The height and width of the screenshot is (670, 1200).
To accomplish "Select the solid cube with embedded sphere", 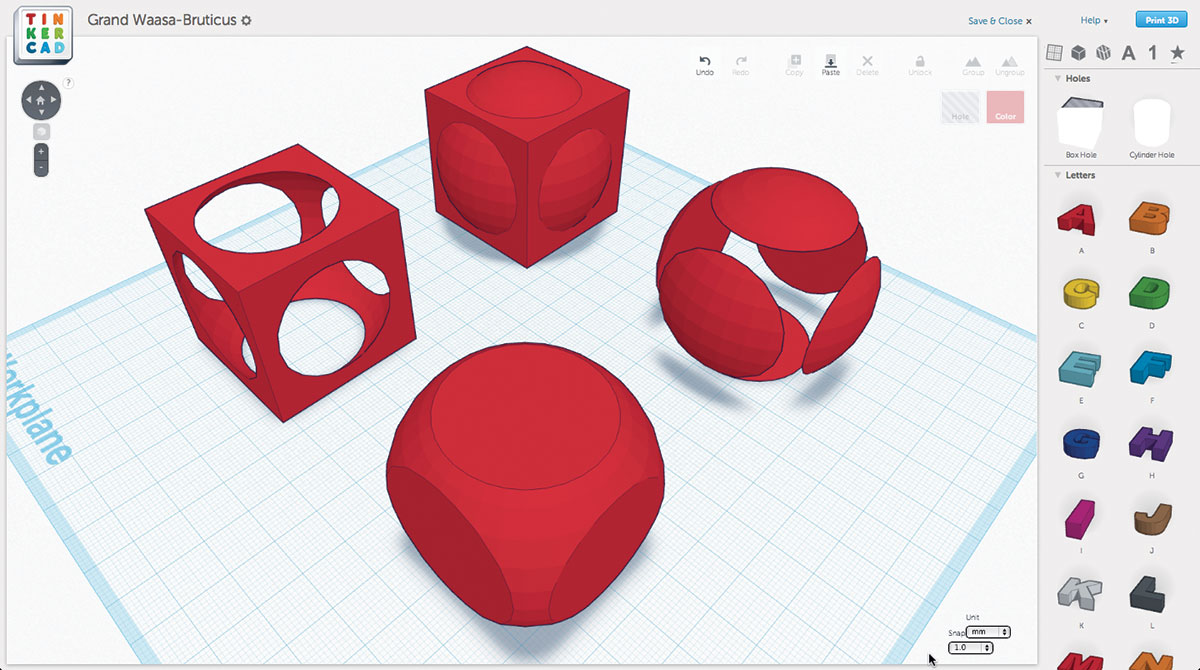I will coord(527,155).
